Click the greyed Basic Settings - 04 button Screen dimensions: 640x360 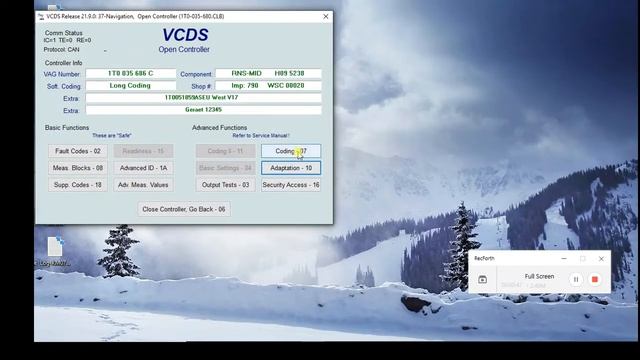(x=225, y=168)
